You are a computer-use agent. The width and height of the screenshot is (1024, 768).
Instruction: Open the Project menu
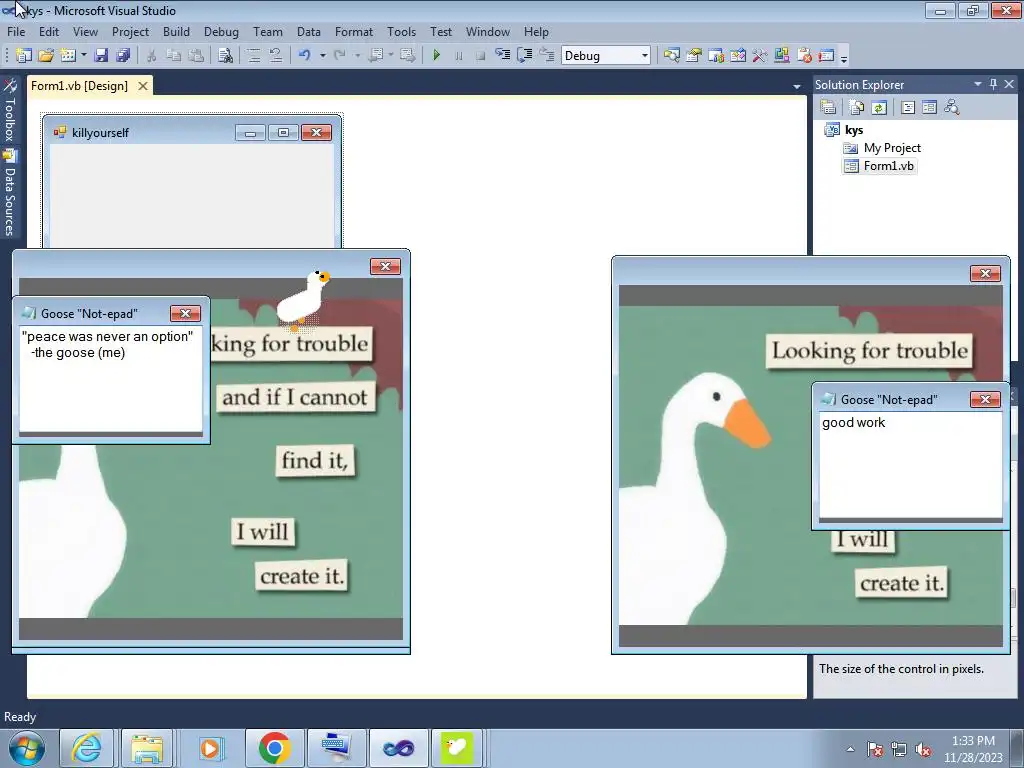130,31
